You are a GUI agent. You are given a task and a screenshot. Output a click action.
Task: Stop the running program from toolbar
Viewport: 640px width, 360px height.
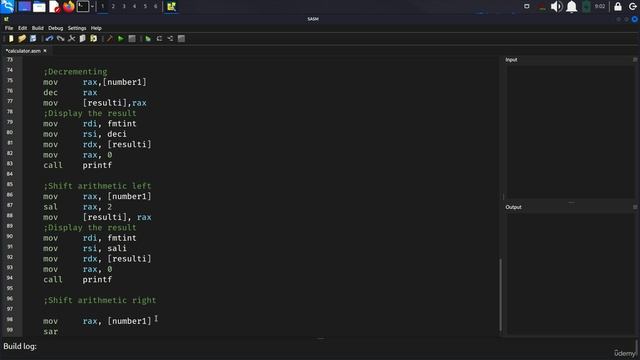(132, 39)
